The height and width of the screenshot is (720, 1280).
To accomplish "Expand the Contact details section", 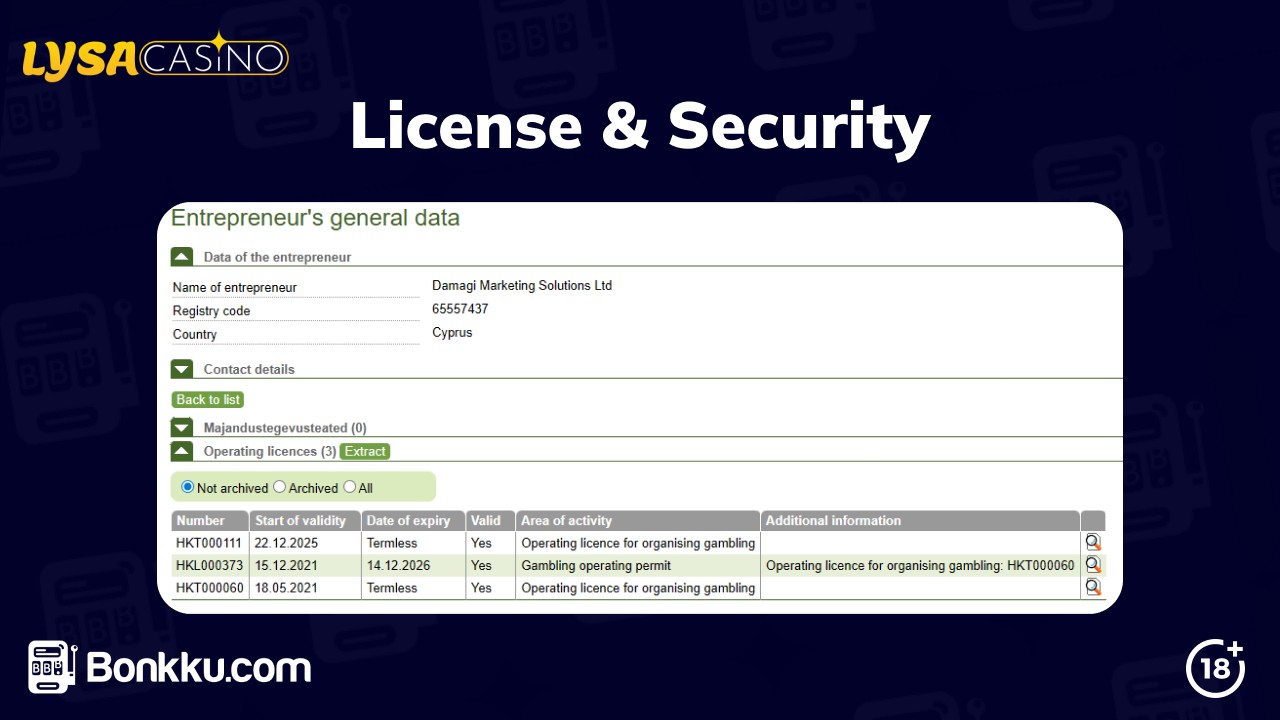I will (x=182, y=369).
